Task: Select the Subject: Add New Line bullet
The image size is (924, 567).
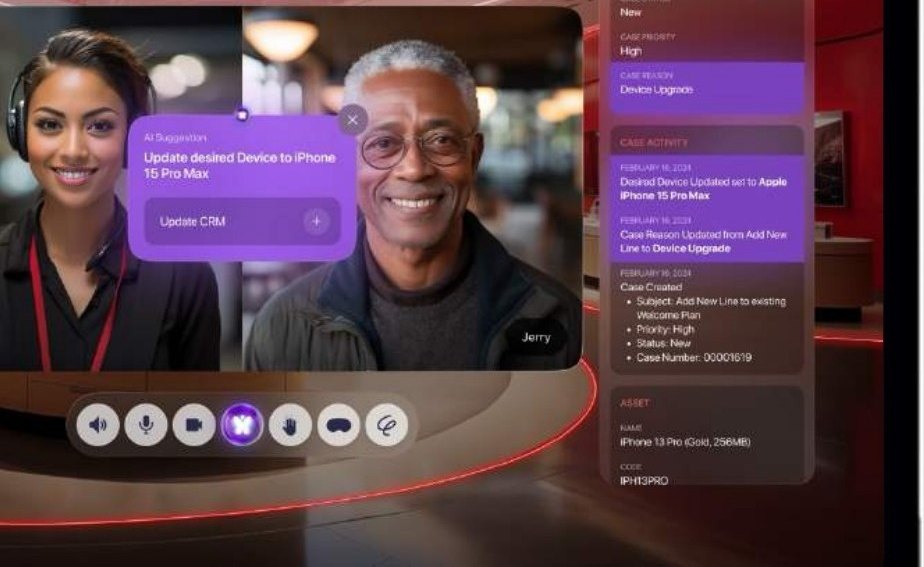Action: coord(711,308)
